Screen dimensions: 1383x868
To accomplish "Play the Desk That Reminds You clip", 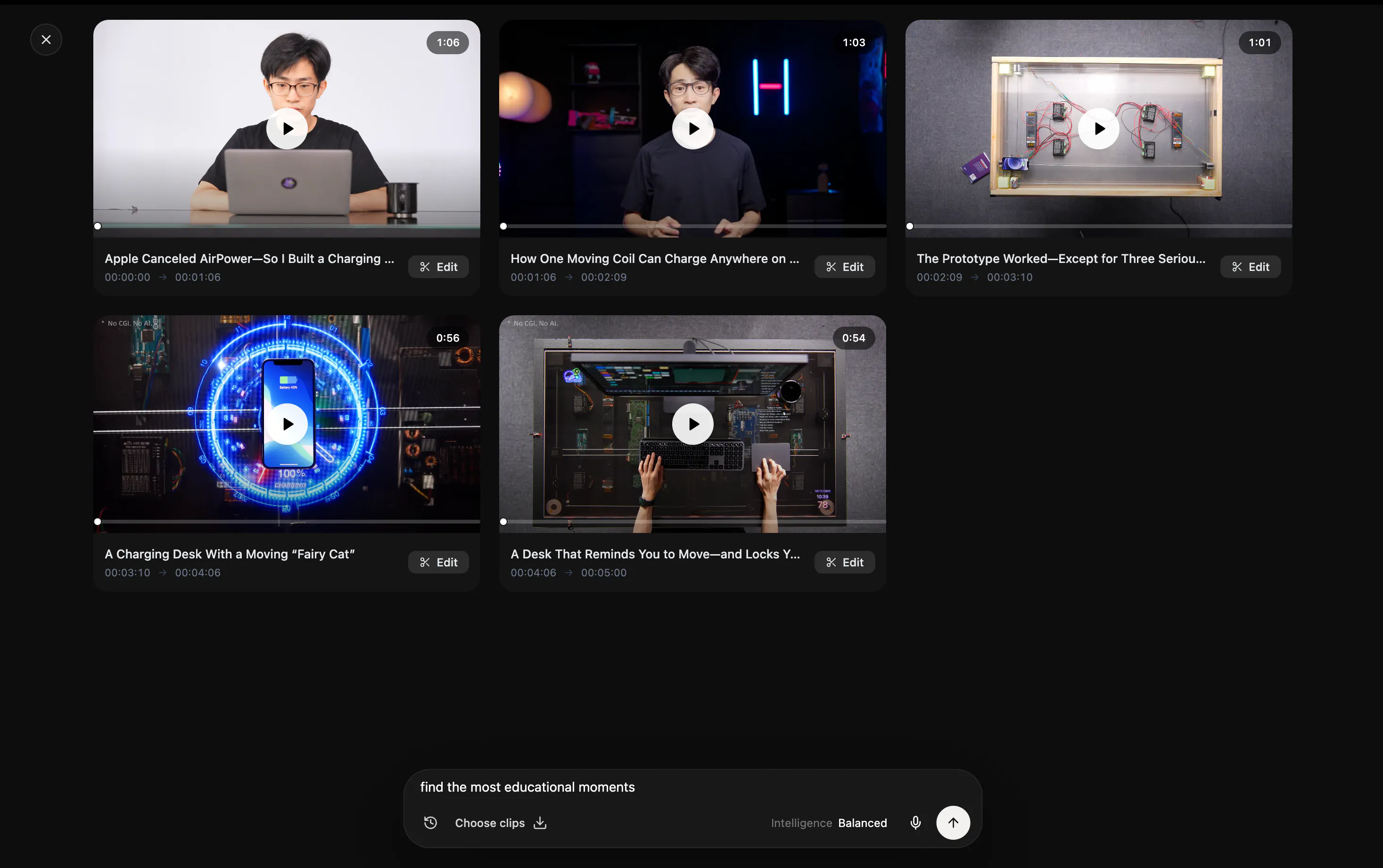I will [x=693, y=424].
